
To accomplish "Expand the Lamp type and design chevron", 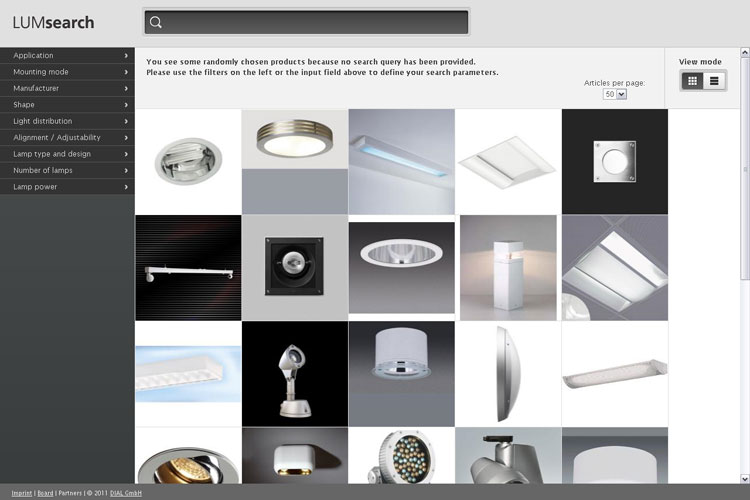I will pos(126,154).
